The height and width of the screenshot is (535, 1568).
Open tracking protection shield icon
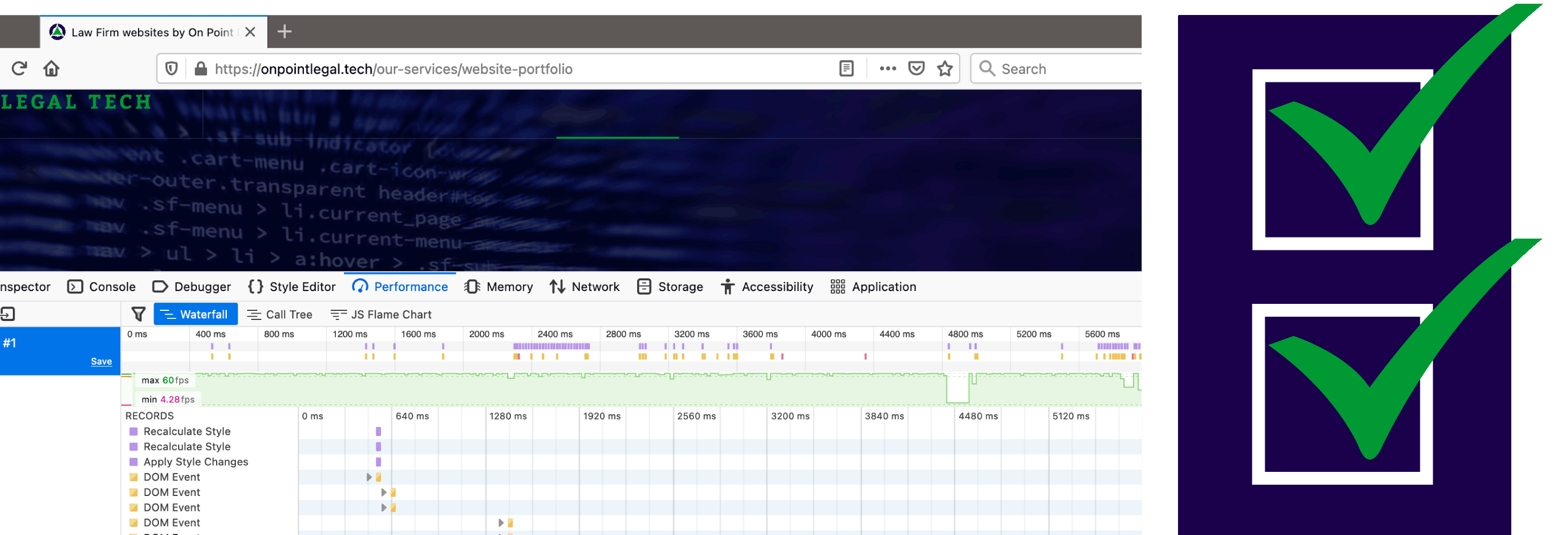point(172,69)
